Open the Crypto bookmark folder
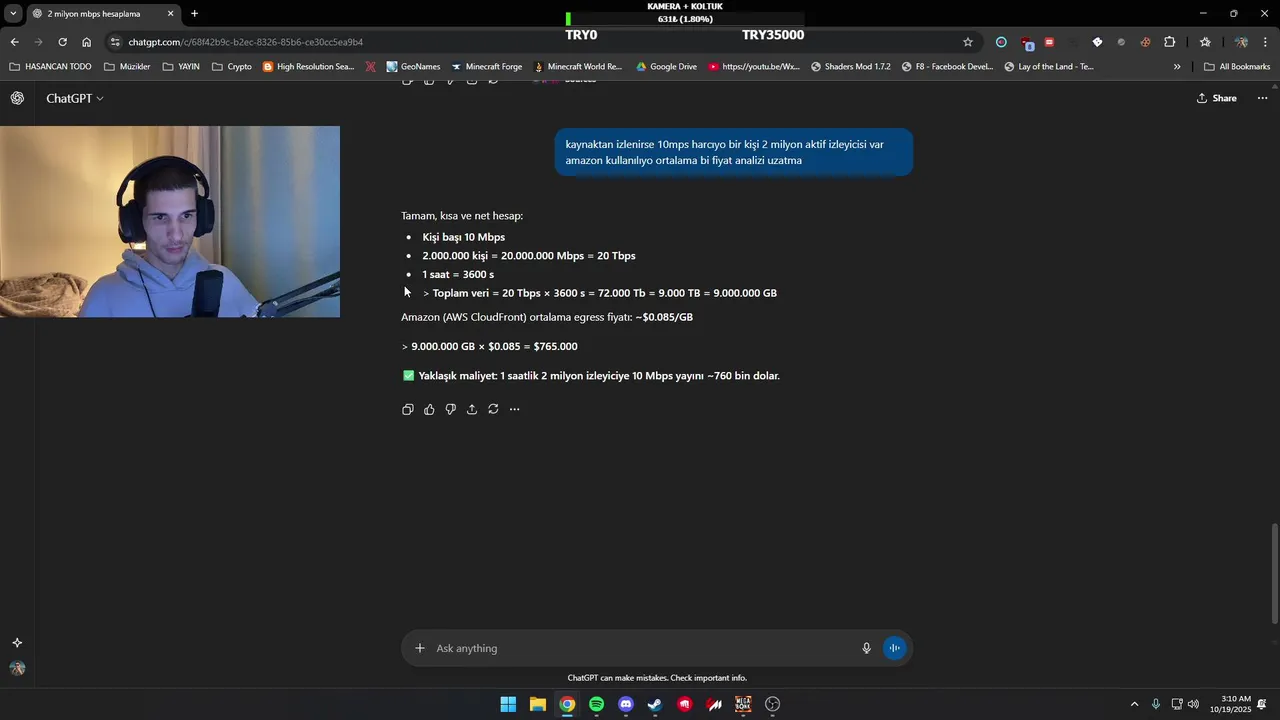This screenshot has width=1280, height=720. tap(232, 67)
